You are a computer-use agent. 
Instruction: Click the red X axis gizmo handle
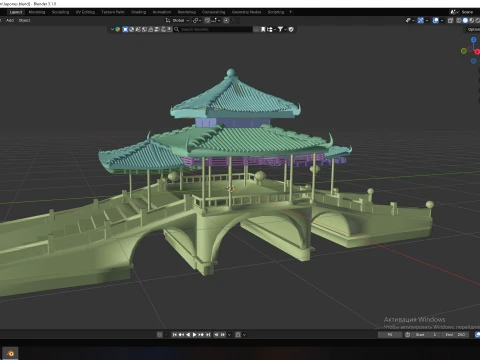point(477,51)
